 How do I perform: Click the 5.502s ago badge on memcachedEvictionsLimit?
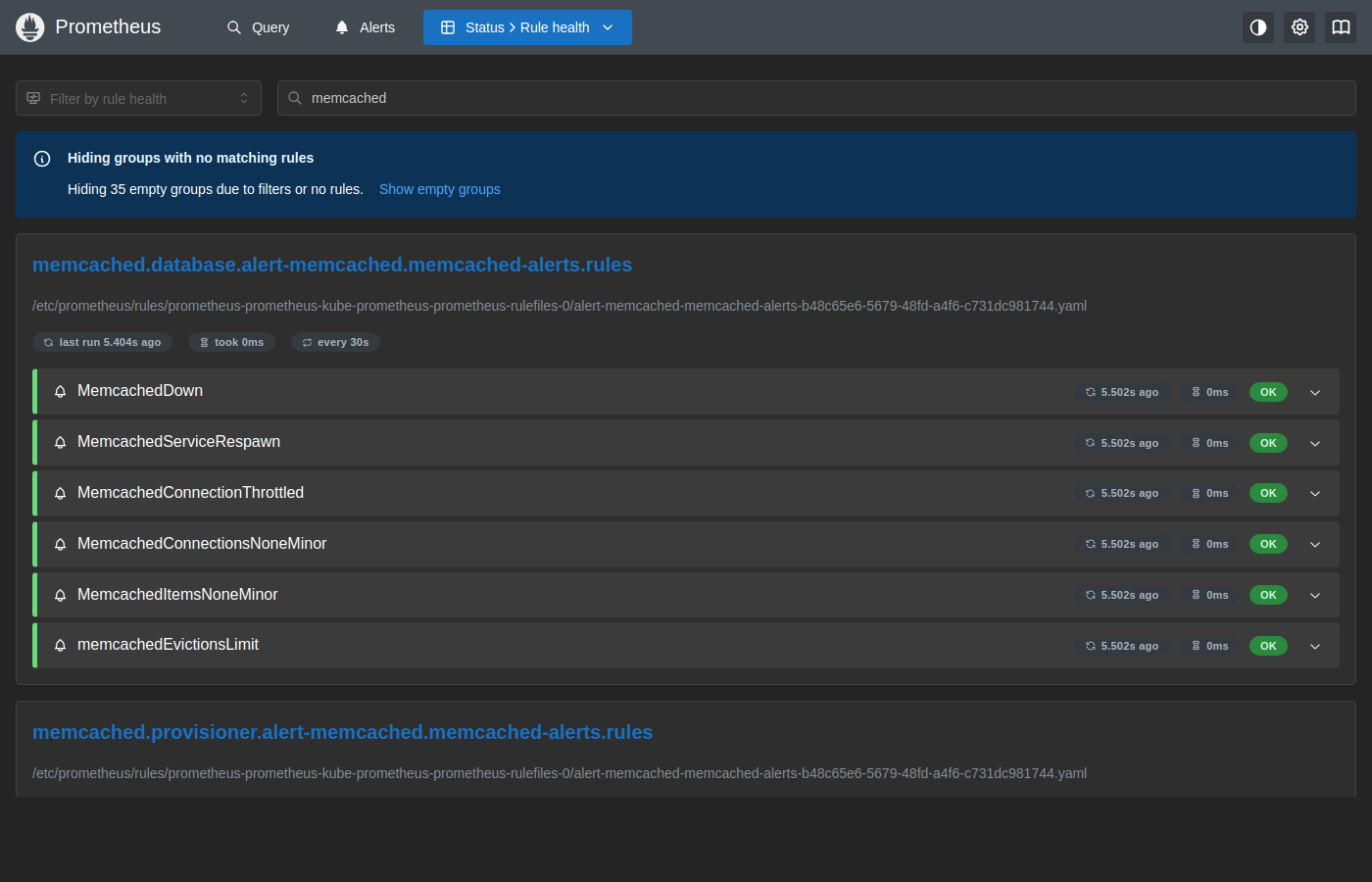(1122, 646)
